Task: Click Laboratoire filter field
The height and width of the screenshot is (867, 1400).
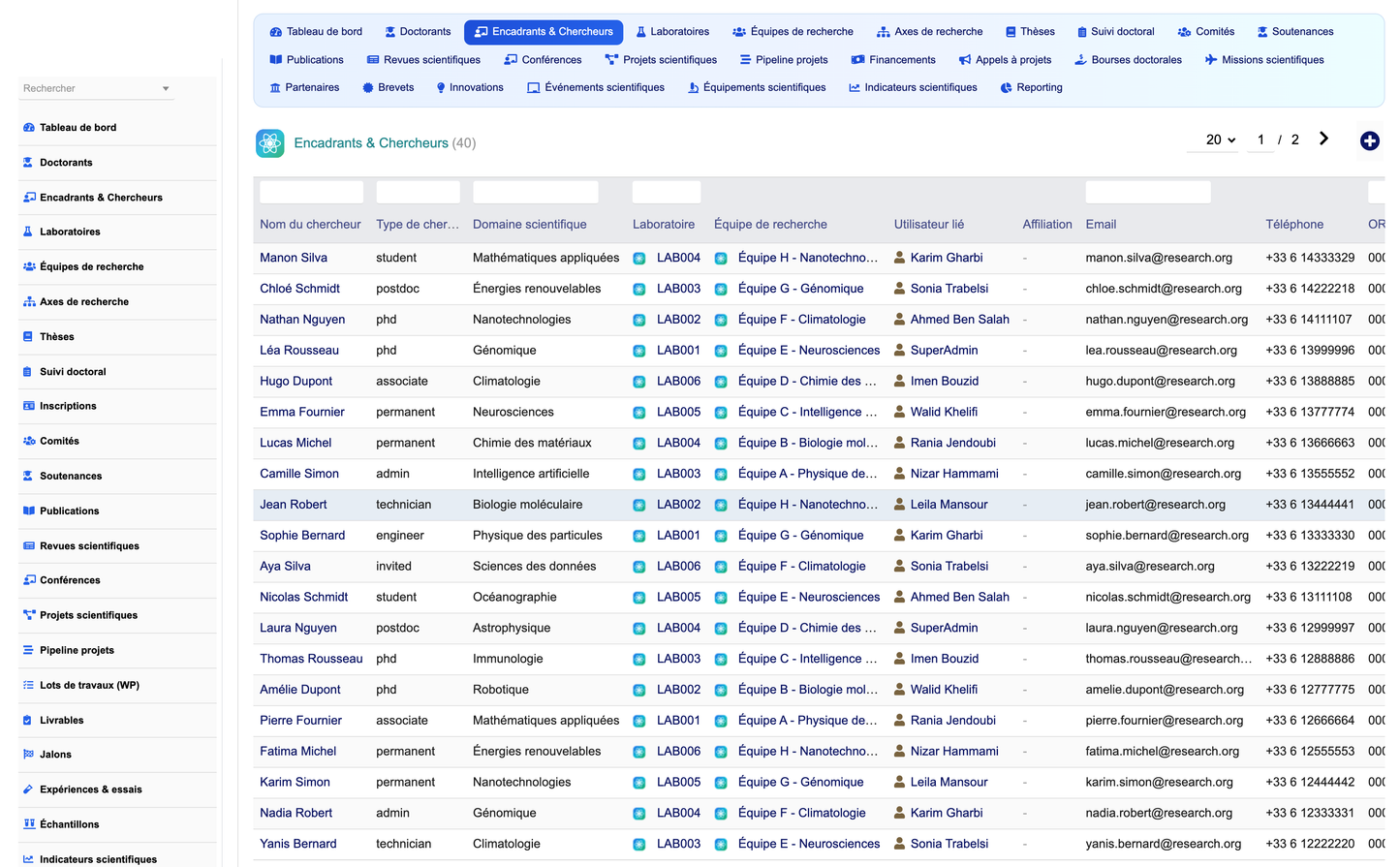Action: (667, 192)
